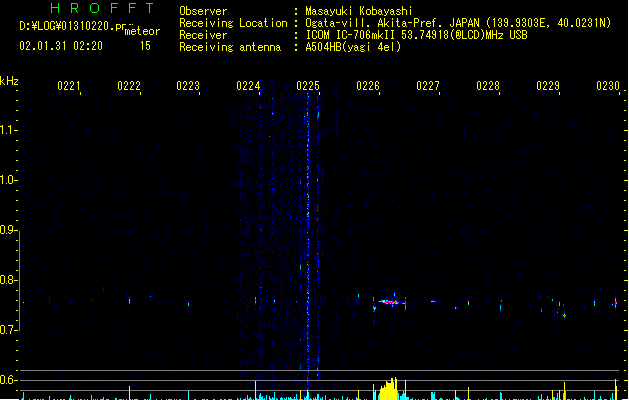
Task: Click the 0226 time marker
Action: coord(368,86)
